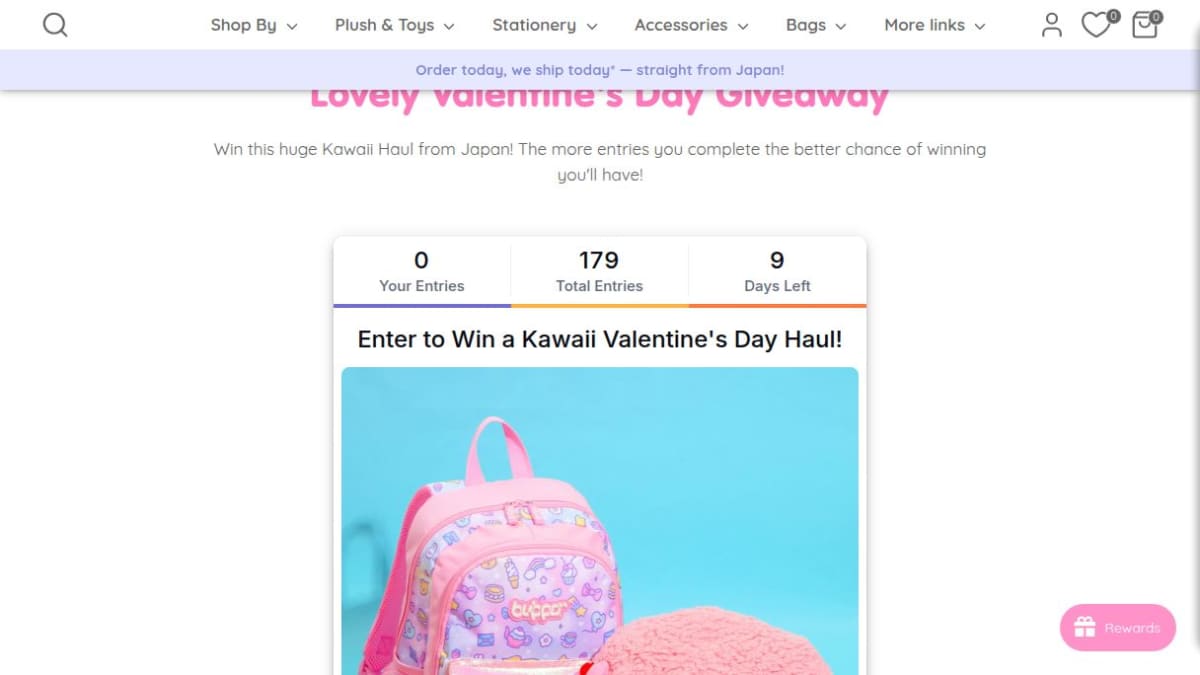Expand the Stationery chevron arrow
1200x675 pixels.
(x=592, y=26)
